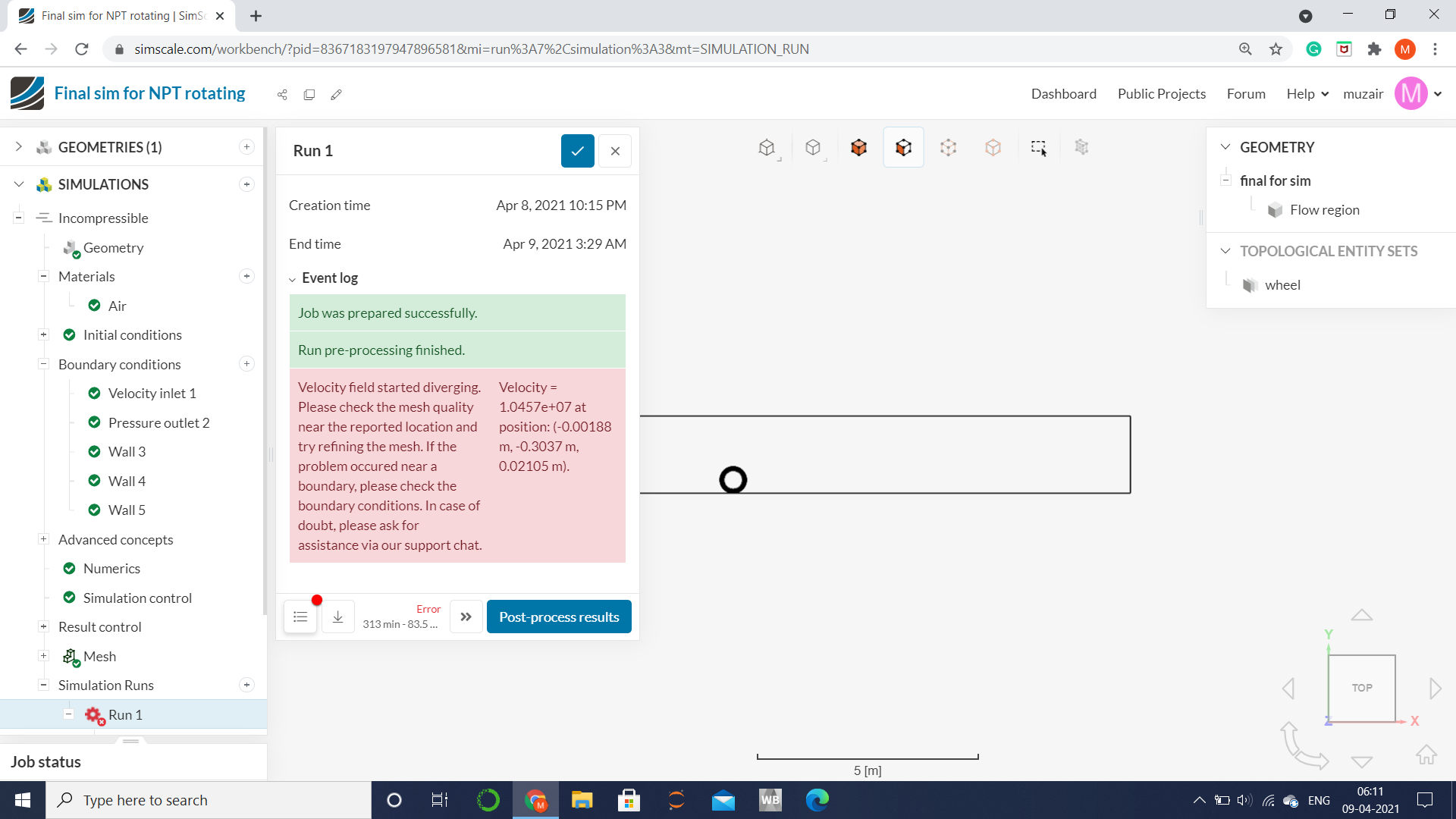Select the solid orange cube view mode
The height and width of the screenshot is (819, 1456).
tap(858, 147)
